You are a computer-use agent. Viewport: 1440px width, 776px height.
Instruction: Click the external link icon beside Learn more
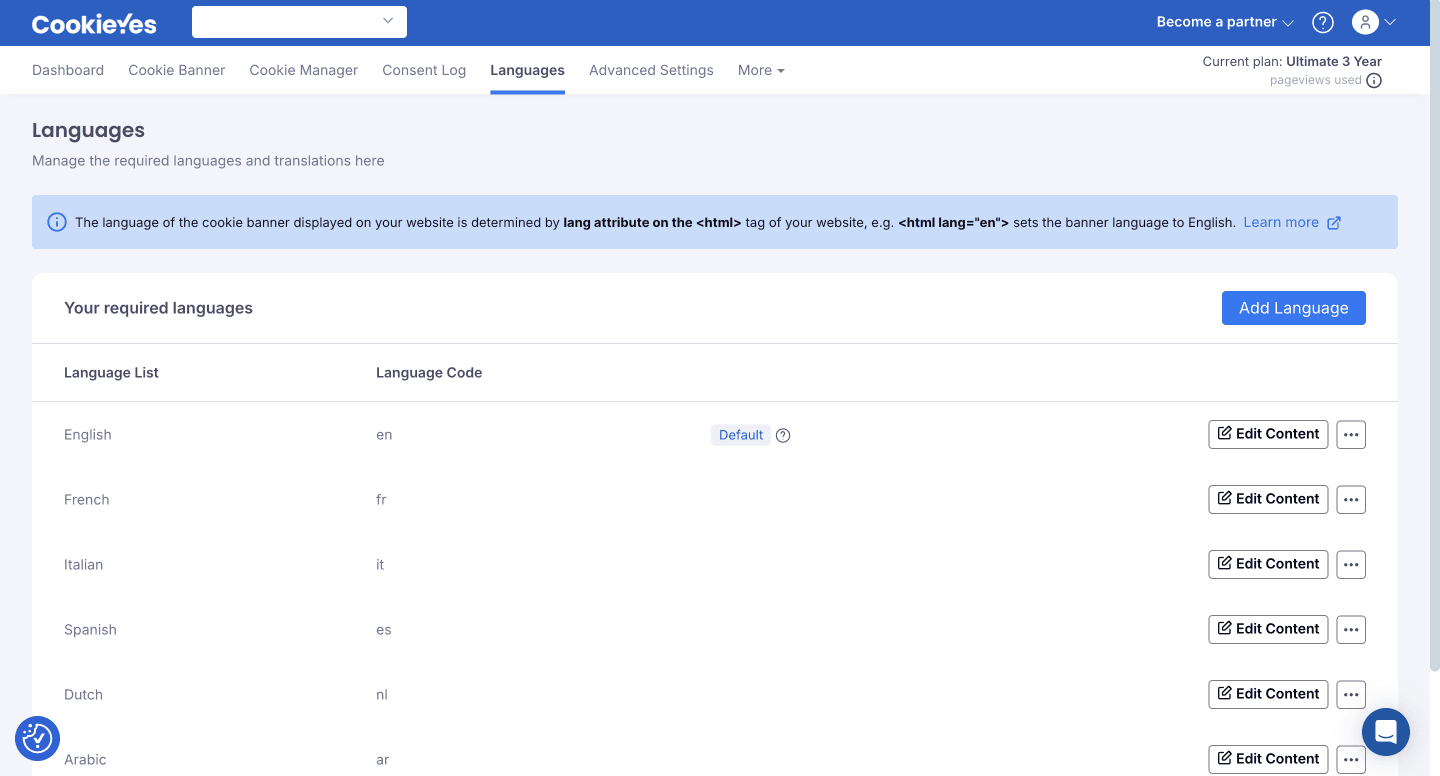point(1333,223)
